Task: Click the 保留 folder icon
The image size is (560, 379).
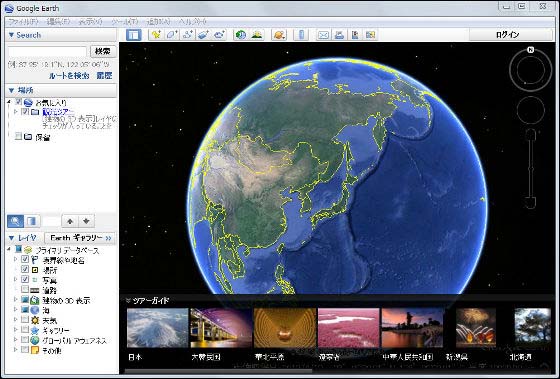Action: [x=28, y=137]
